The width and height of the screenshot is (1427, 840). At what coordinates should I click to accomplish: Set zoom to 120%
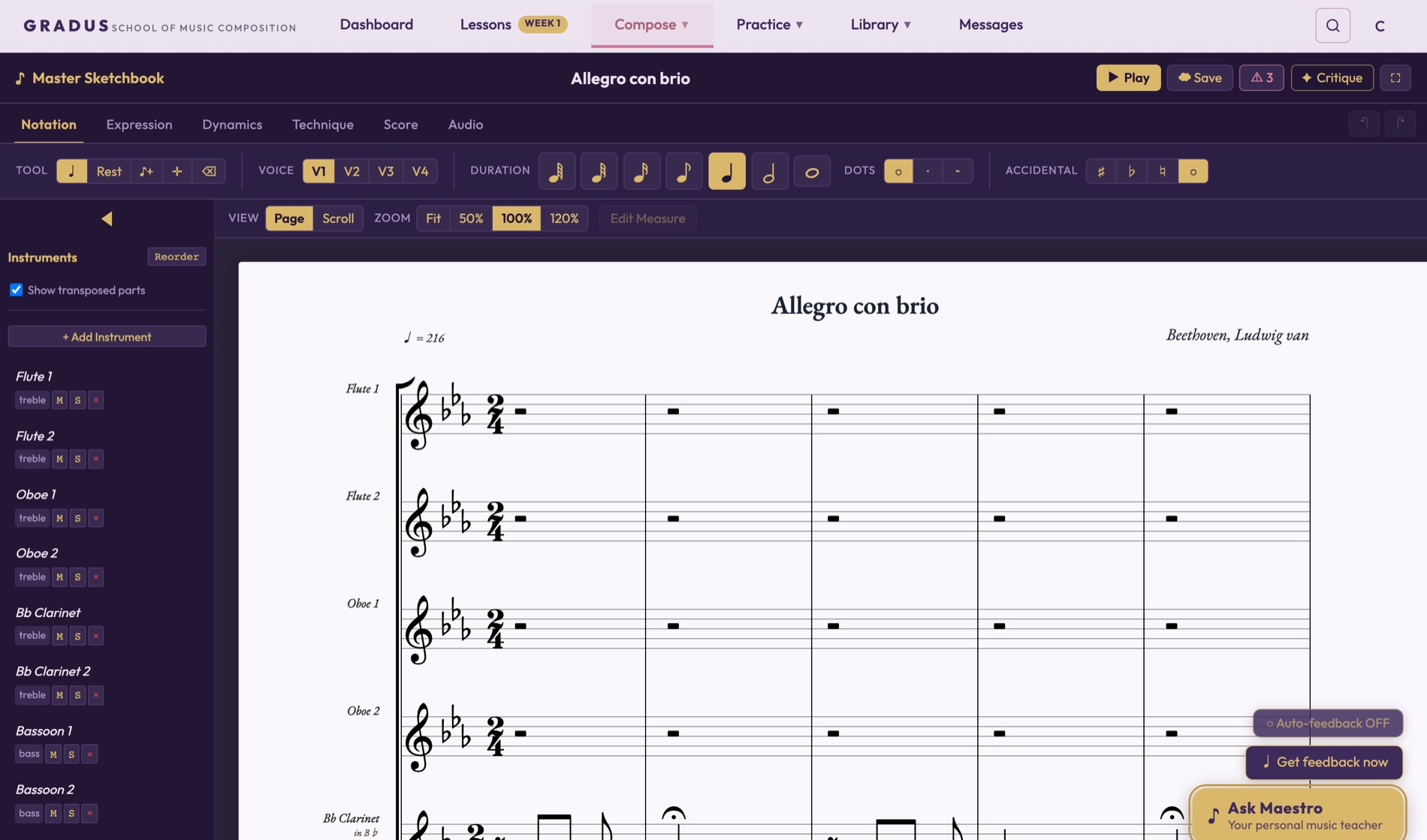(564, 218)
